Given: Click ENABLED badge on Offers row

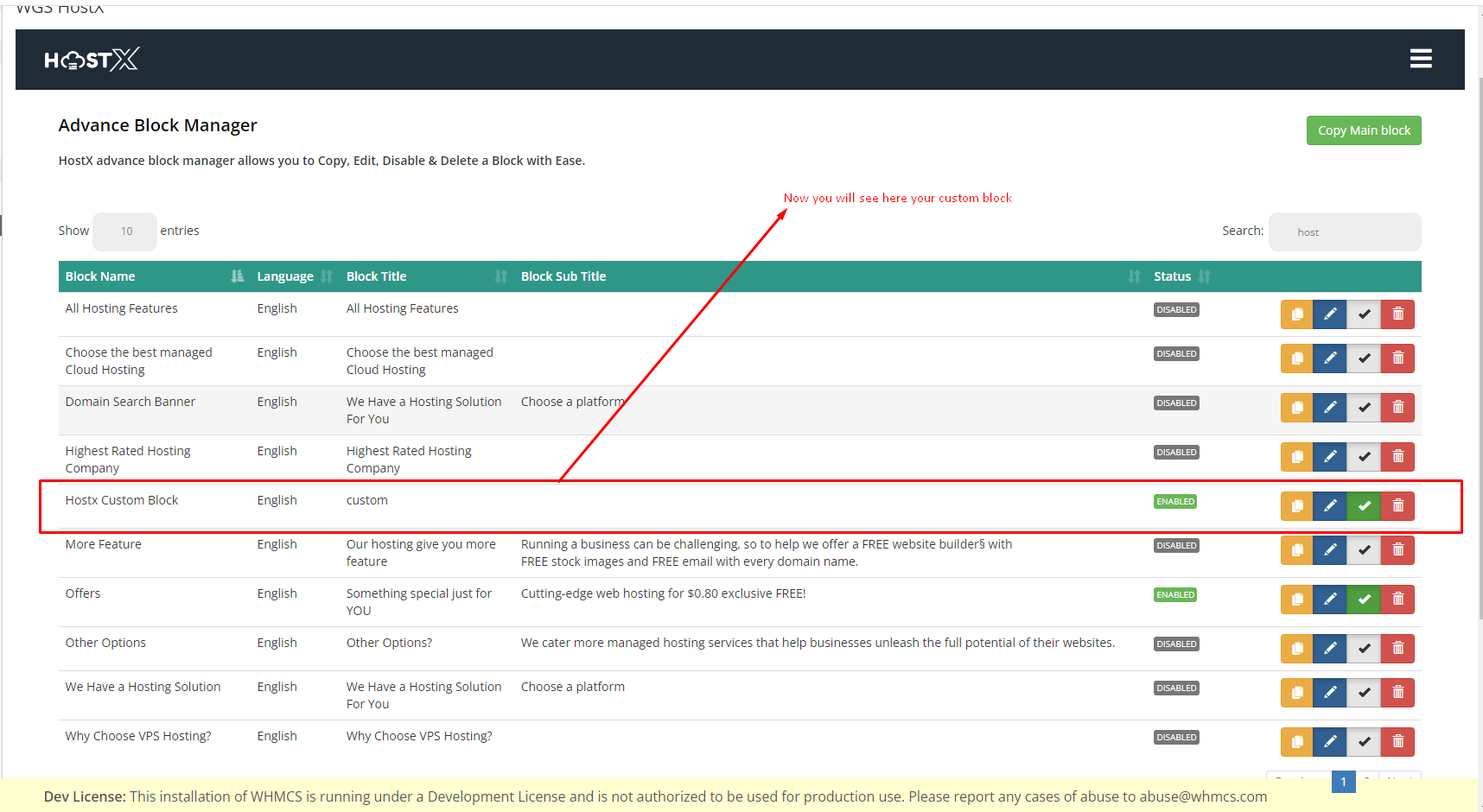Looking at the screenshot, I should [1175, 595].
